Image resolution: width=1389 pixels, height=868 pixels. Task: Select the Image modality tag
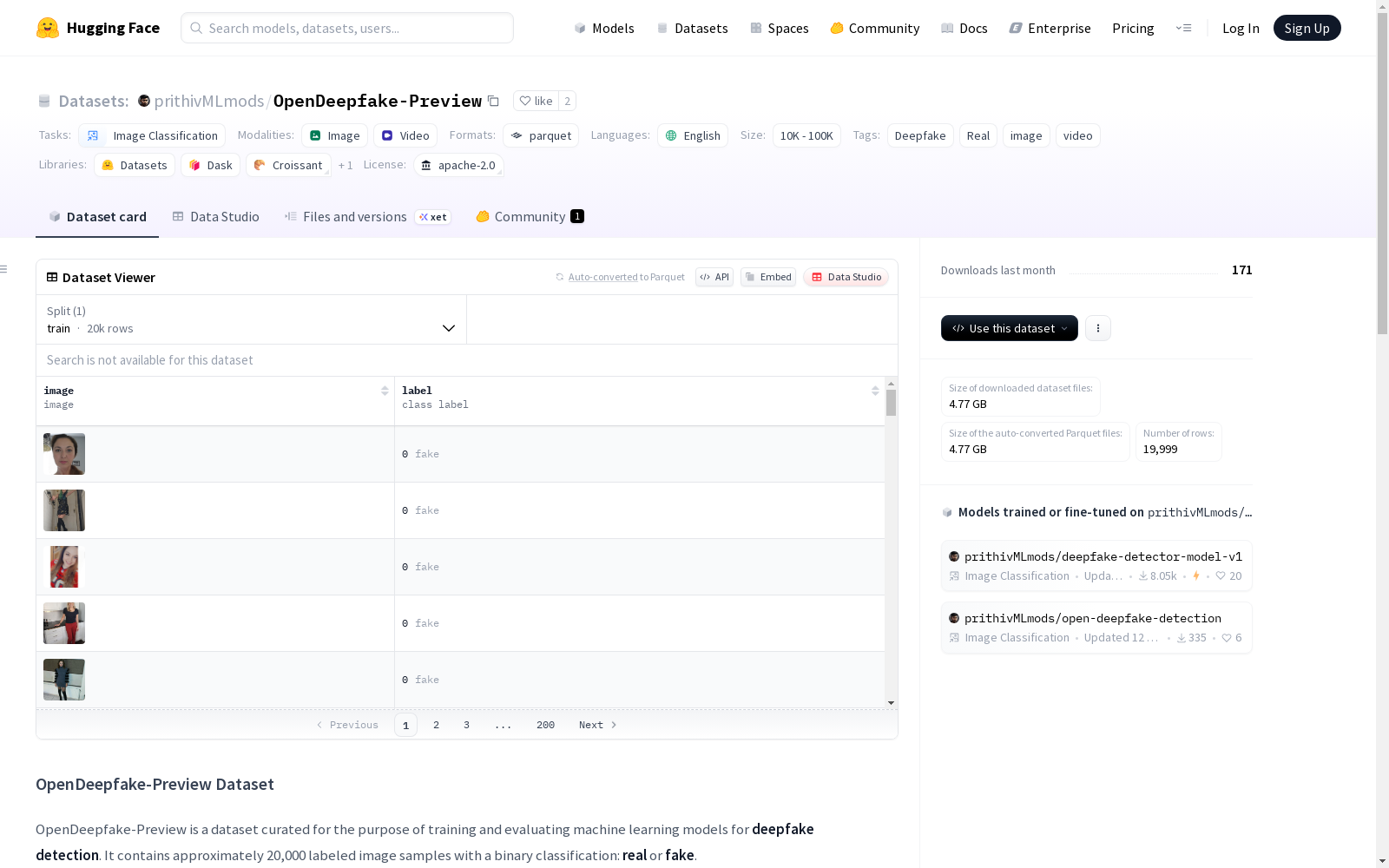pyautogui.click(x=334, y=135)
